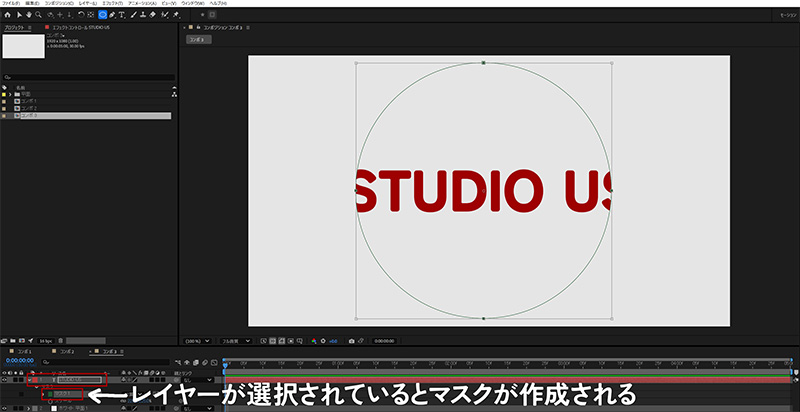The image size is (800, 412).
Task: Open the resolution quality dropdown
Action: click(x=236, y=341)
